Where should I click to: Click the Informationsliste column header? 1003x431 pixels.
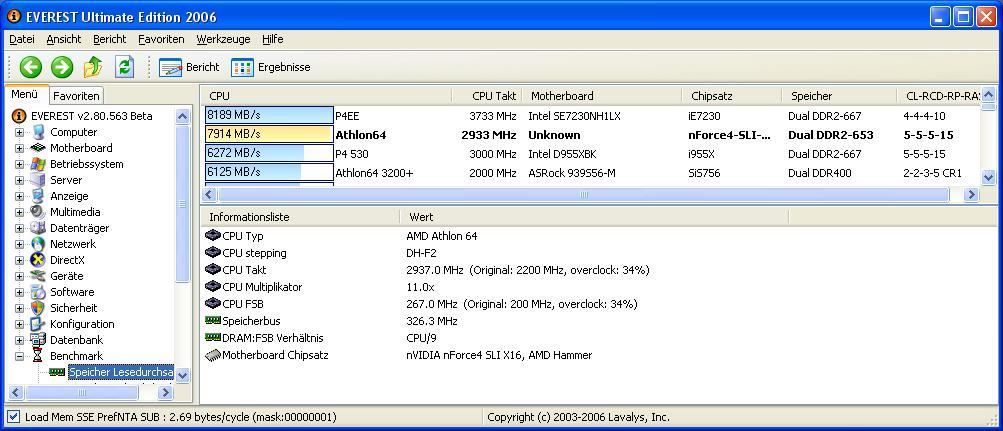300,217
